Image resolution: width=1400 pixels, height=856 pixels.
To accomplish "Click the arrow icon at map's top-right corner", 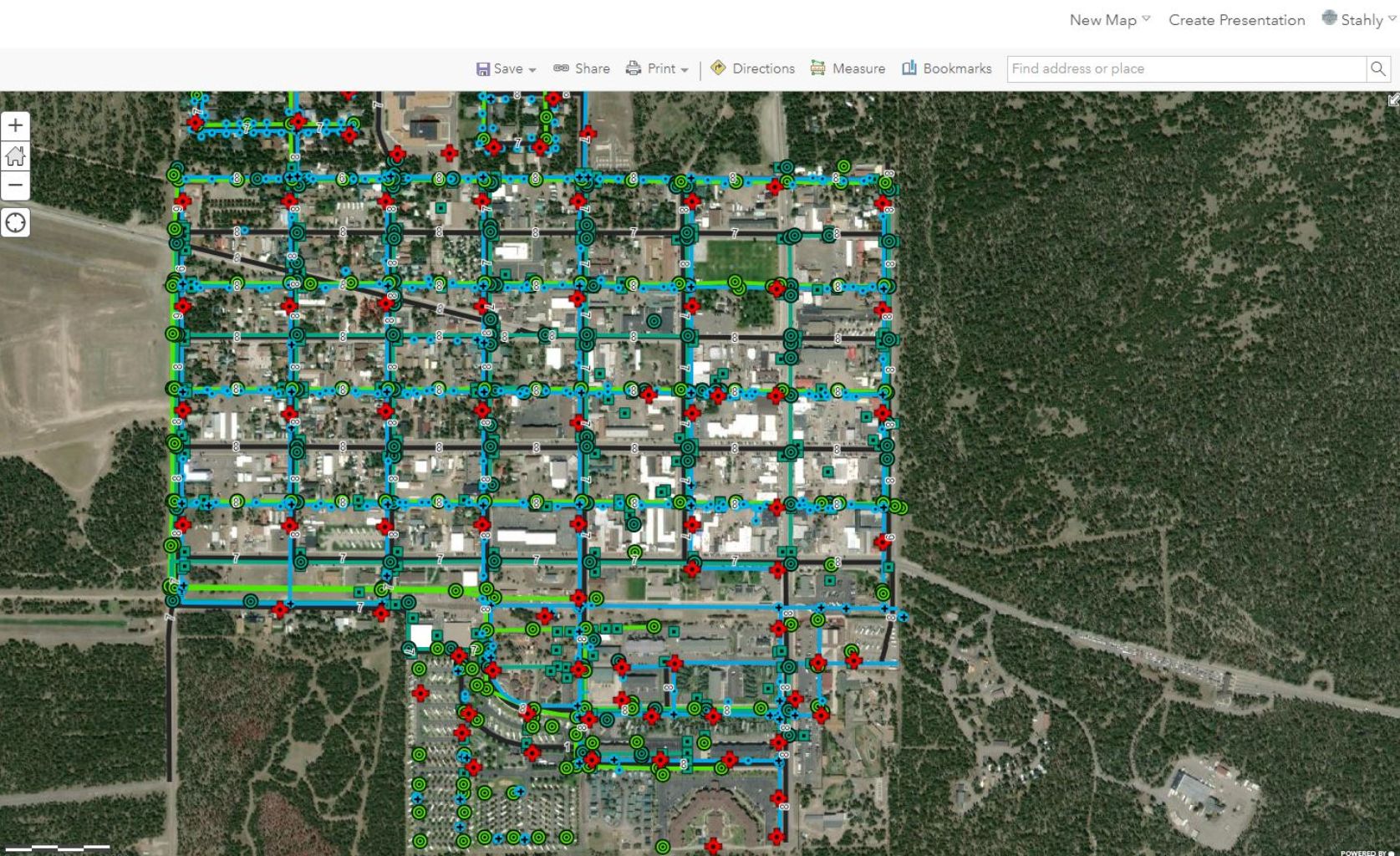I will point(1393,100).
